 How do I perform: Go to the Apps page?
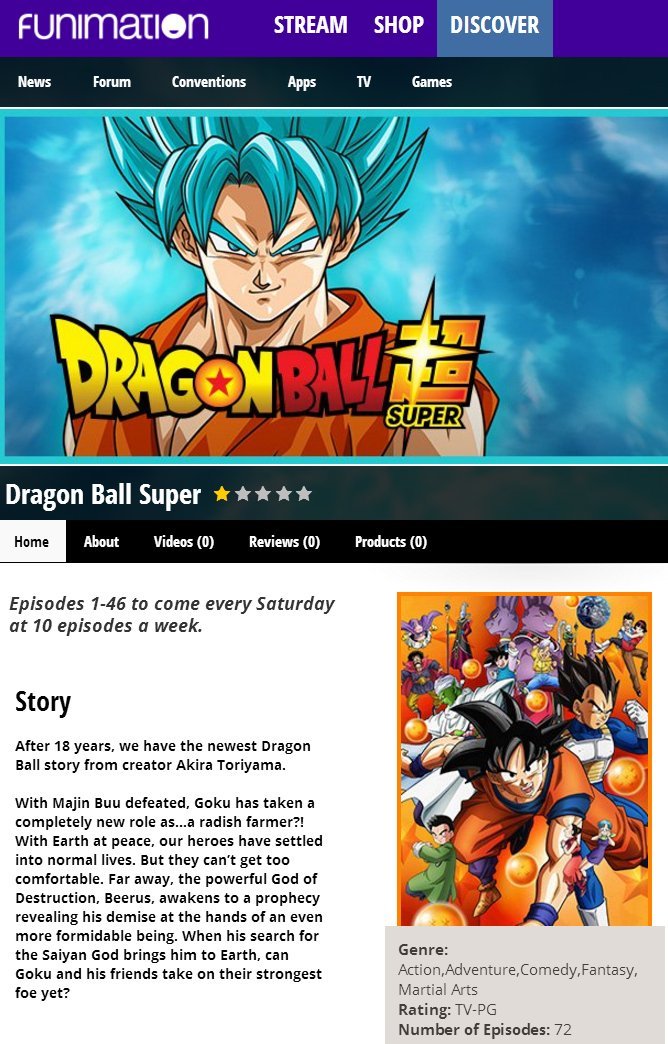click(x=302, y=83)
